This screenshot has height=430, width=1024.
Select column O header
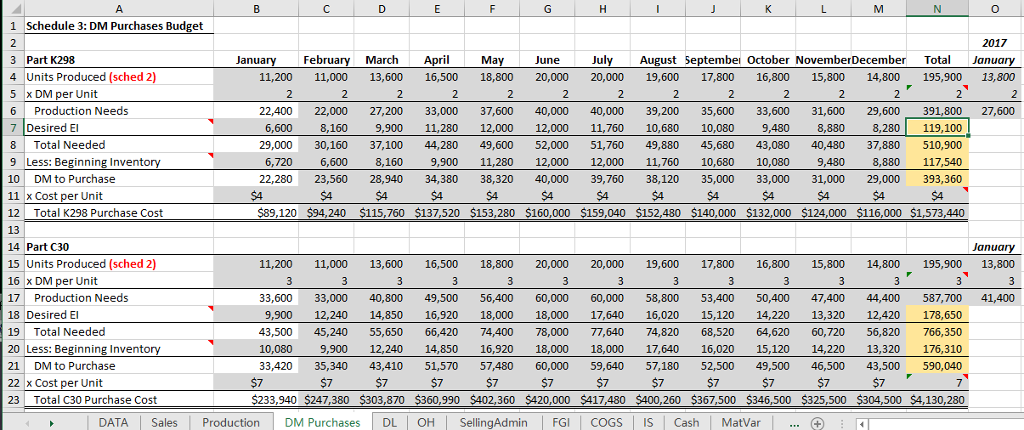[x=995, y=8]
